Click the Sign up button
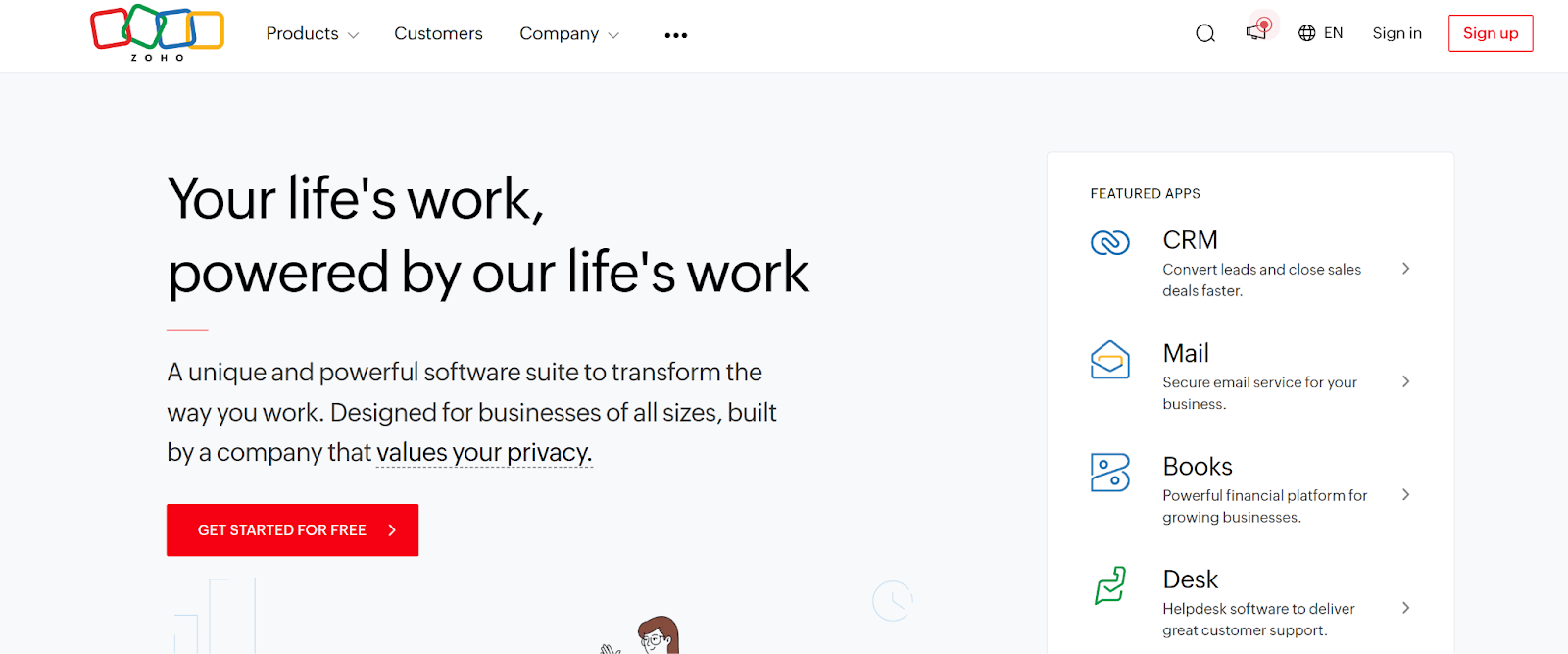Viewport: 1568px width, 654px height. [1491, 33]
